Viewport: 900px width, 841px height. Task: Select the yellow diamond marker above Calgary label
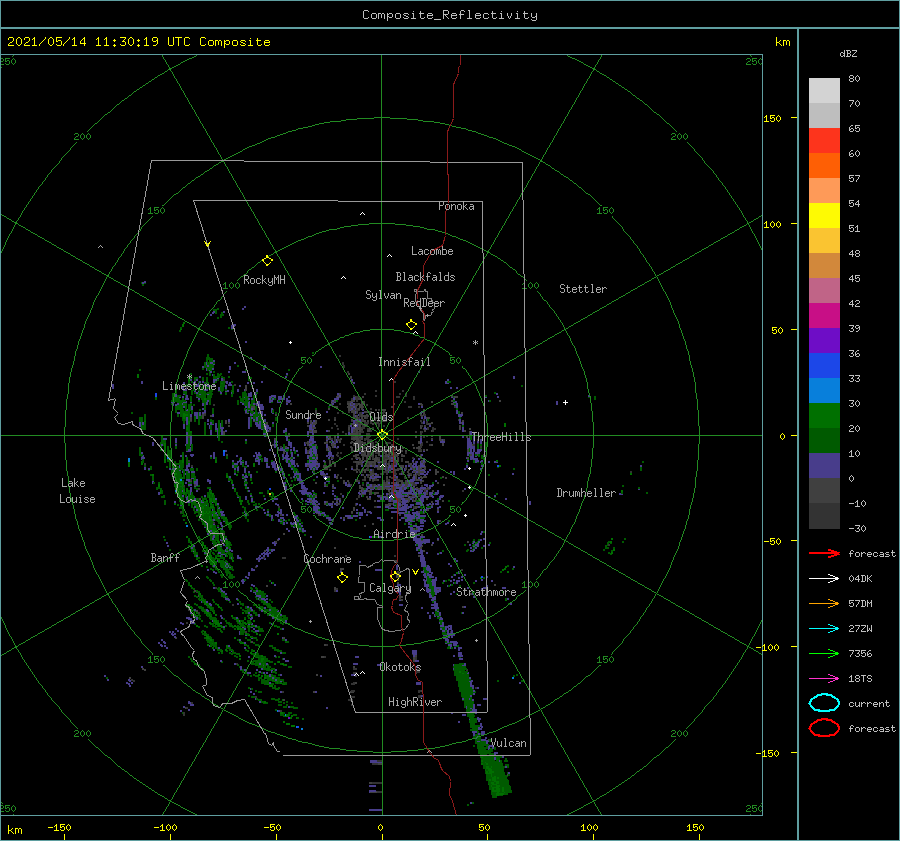pyautogui.click(x=395, y=576)
